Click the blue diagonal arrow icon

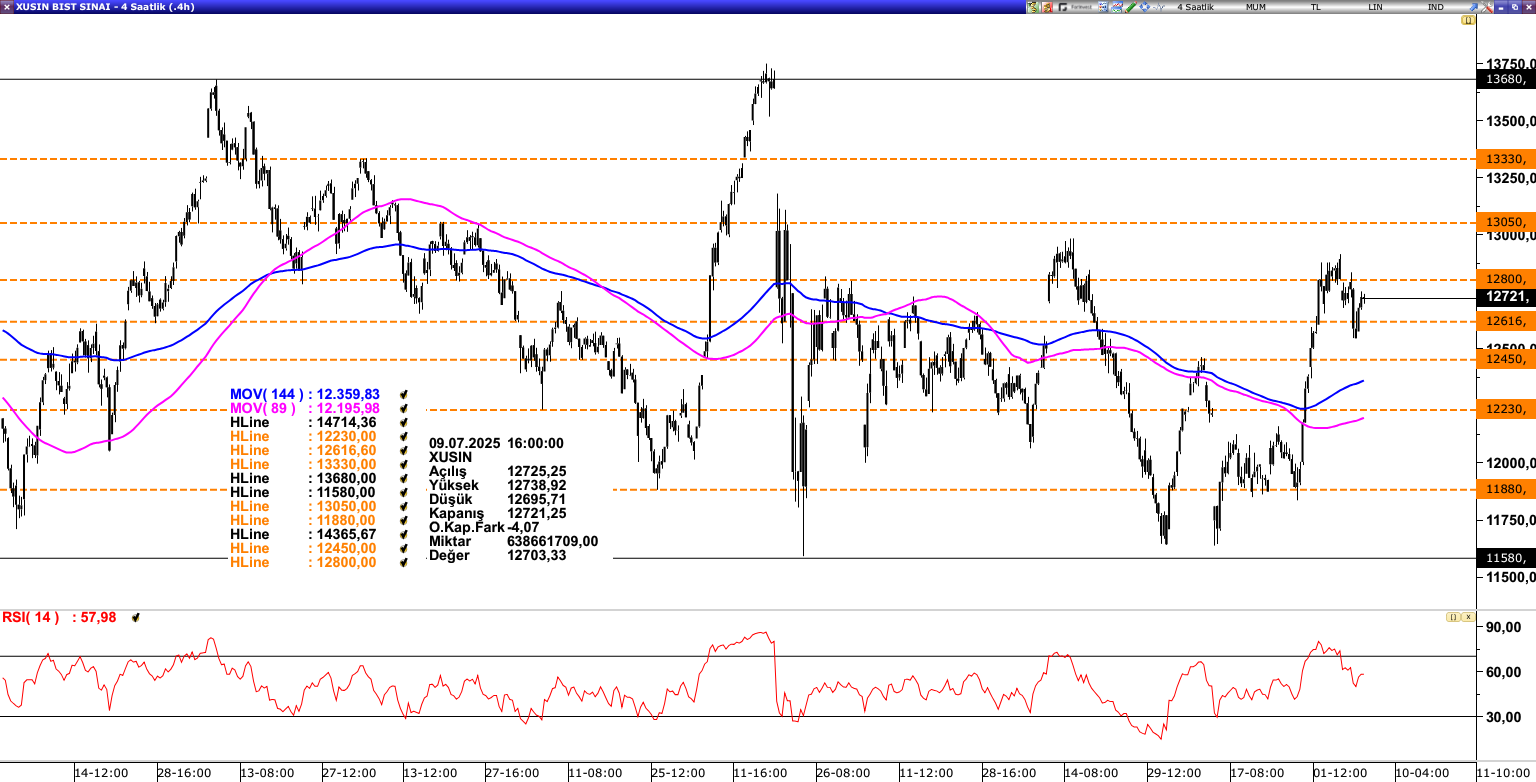(x=1474, y=7)
